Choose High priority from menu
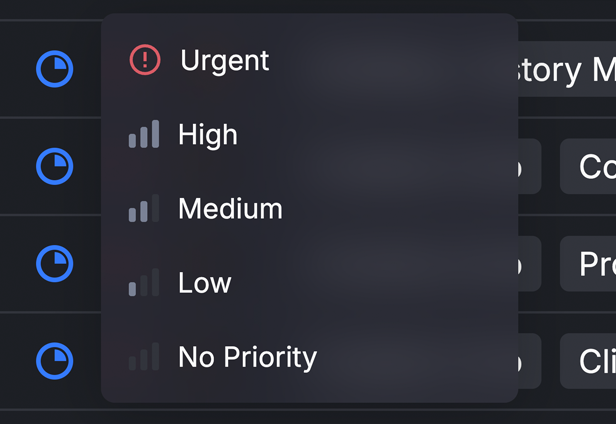The height and width of the screenshot is (424, 616). point(310,134)
